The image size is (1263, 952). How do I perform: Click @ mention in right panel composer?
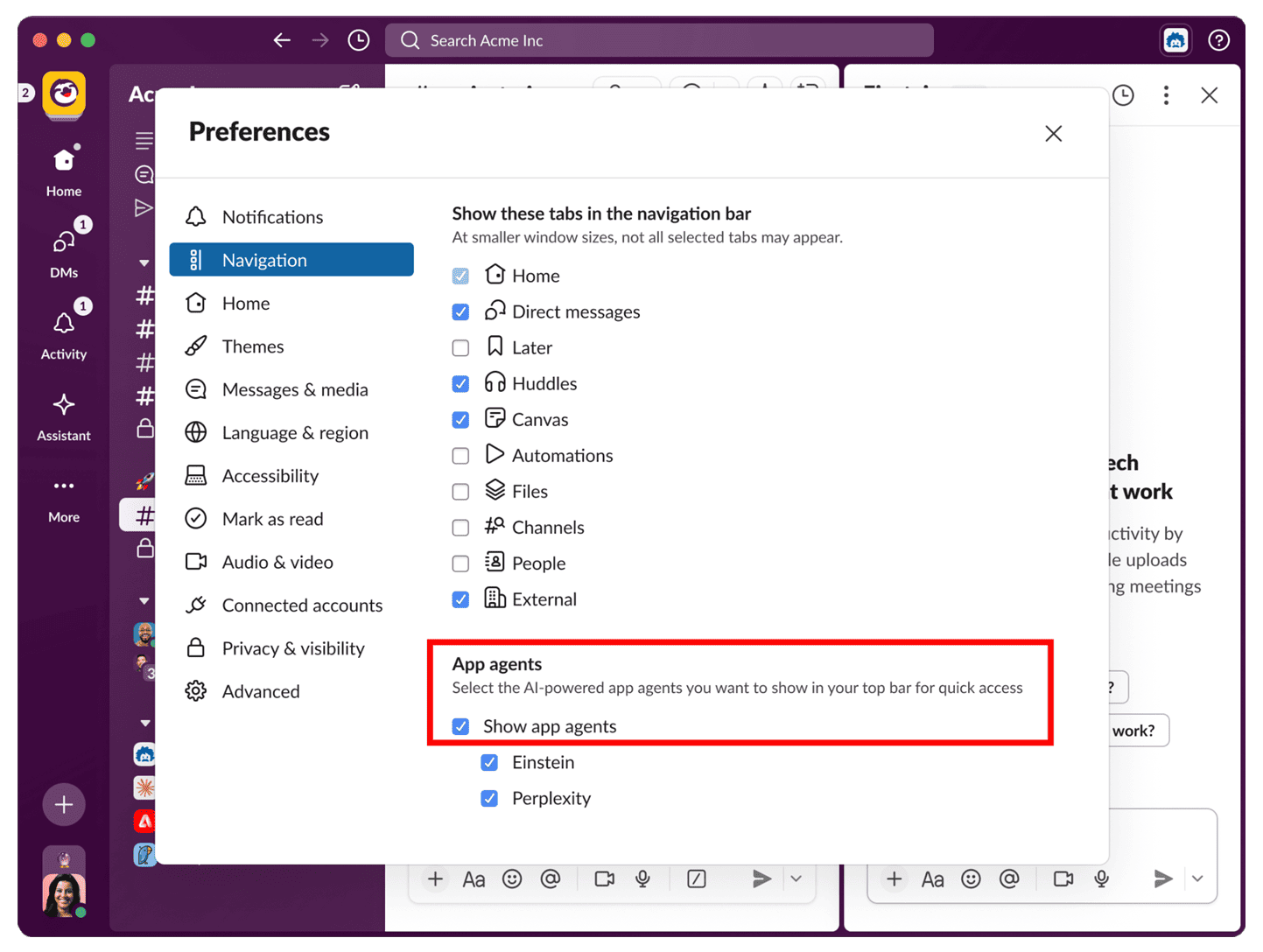1009,878
